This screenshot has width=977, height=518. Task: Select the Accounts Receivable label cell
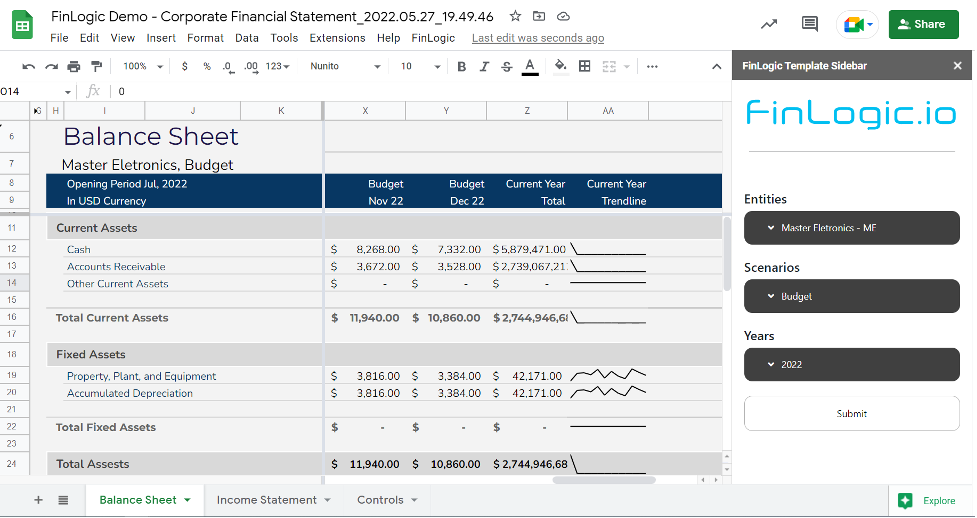[116, 266]
